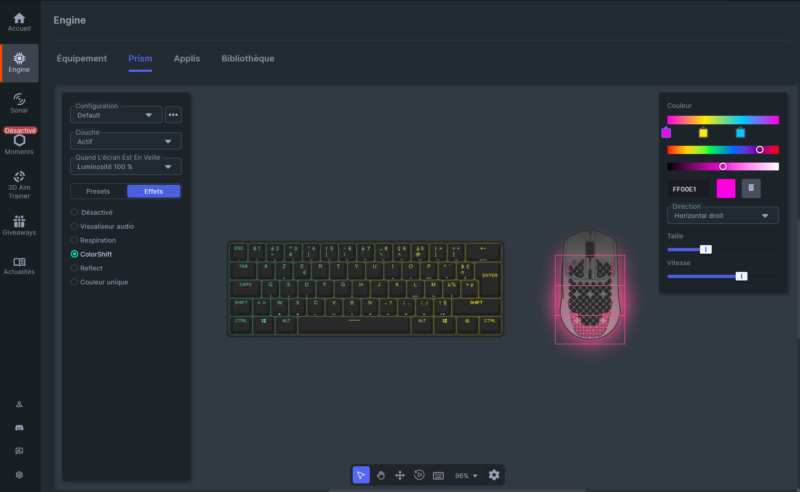The width and height of the screenshot is (800, 492).
Task: Open the Luminosité 100 % dropdown
Action: pos(126,166)
